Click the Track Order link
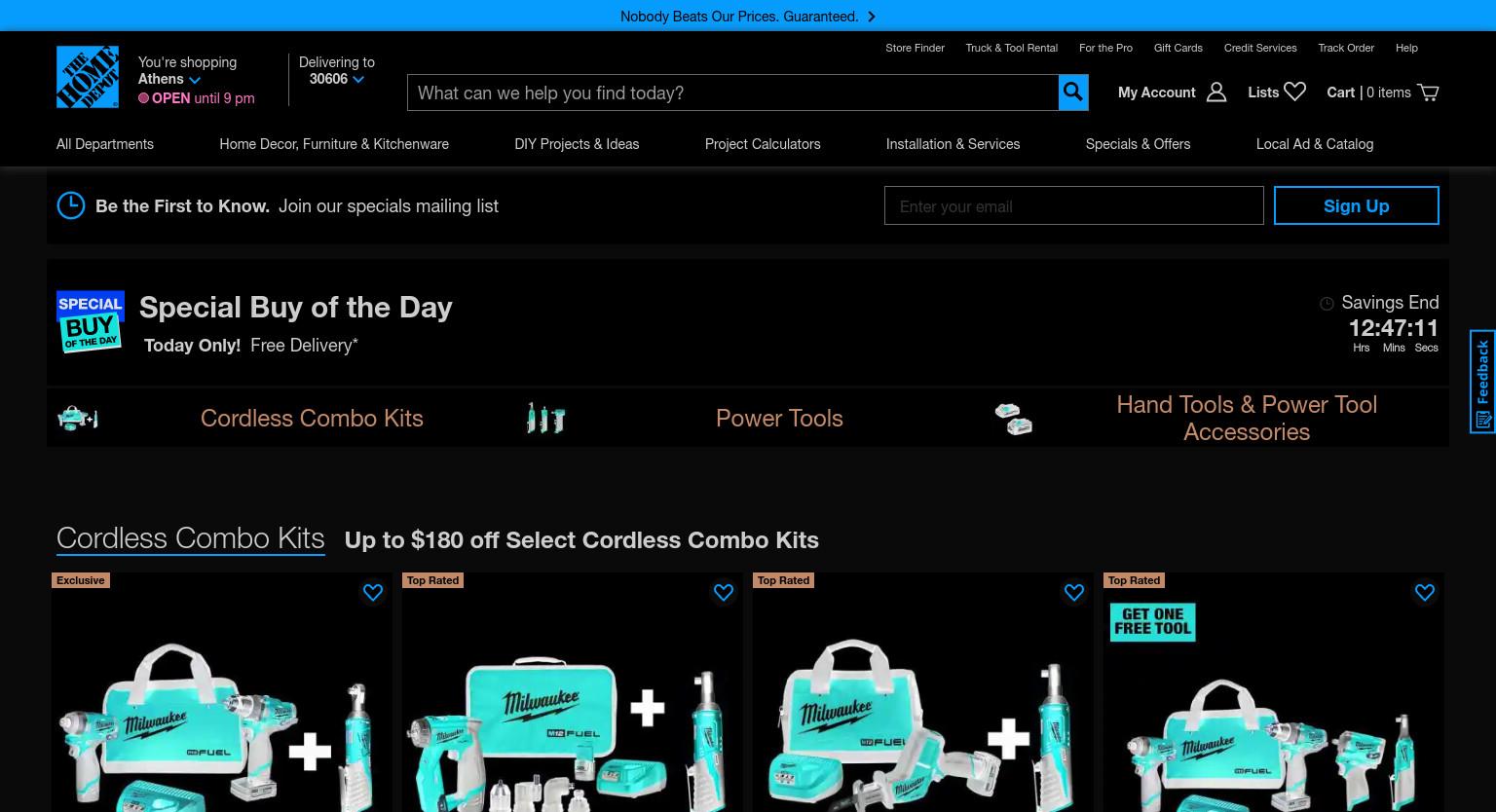Screen dimensions: 1496x812 [x=1346, y=48]
